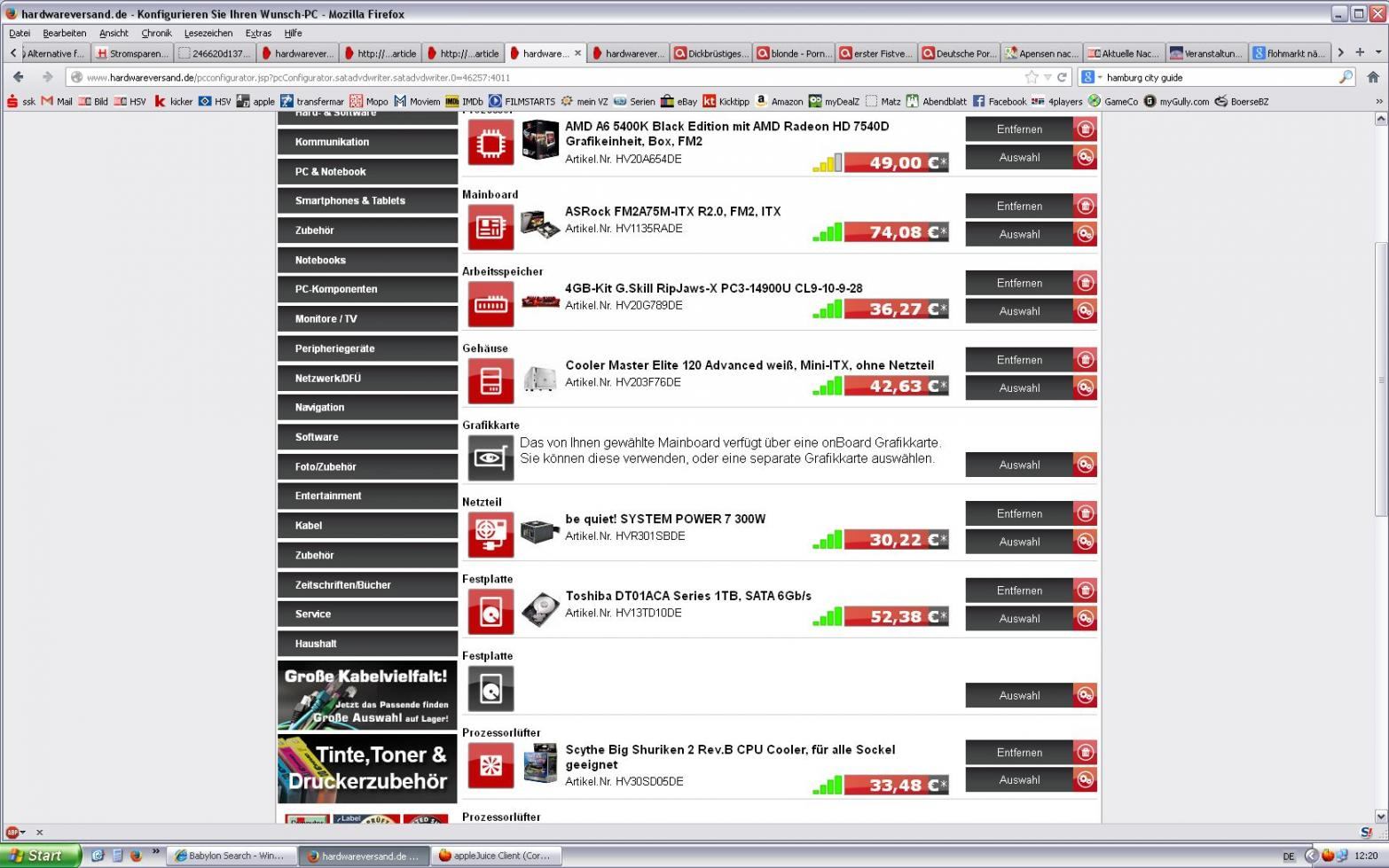Viewport: 1389px width, 868px height.
Task: Open new tab with plus button
Action: 1360,52
